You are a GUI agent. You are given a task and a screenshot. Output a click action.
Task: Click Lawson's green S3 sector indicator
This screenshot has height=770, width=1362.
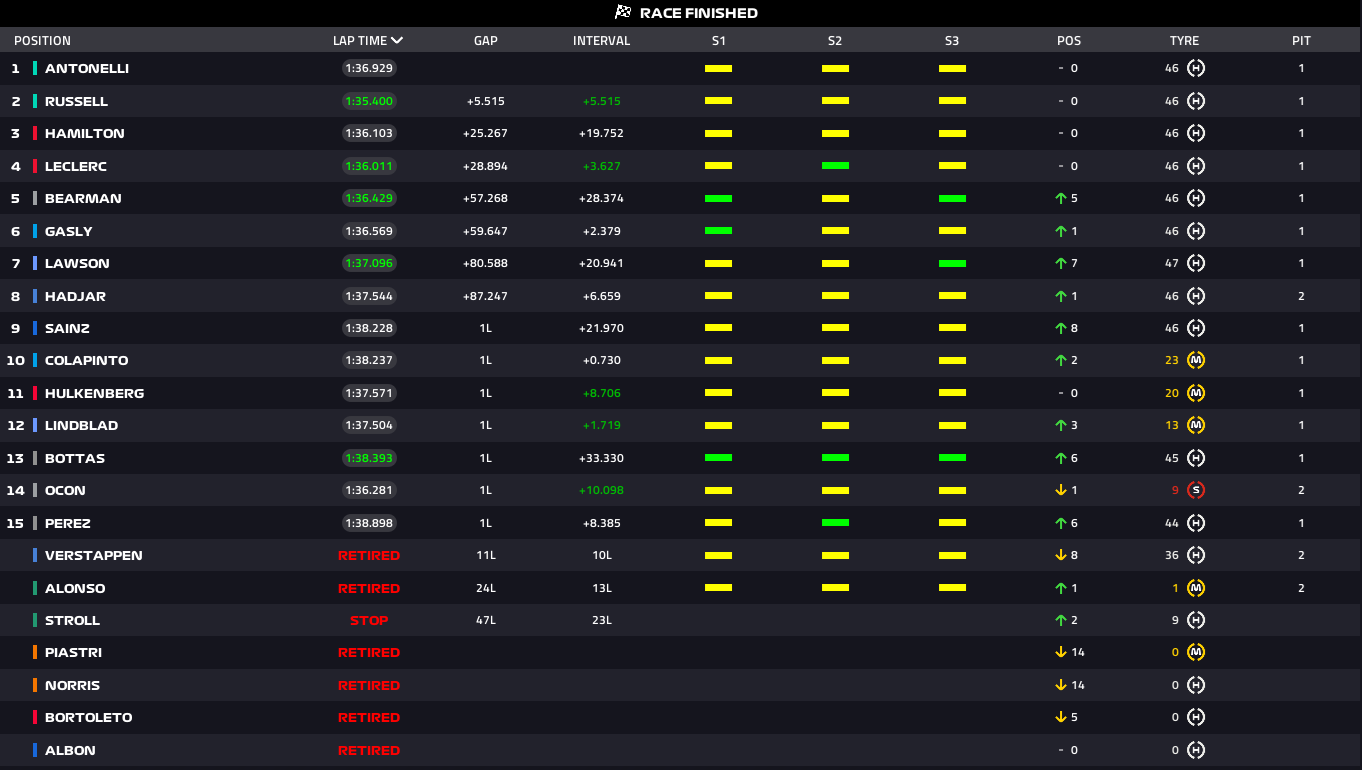click(x=952, y=264)
